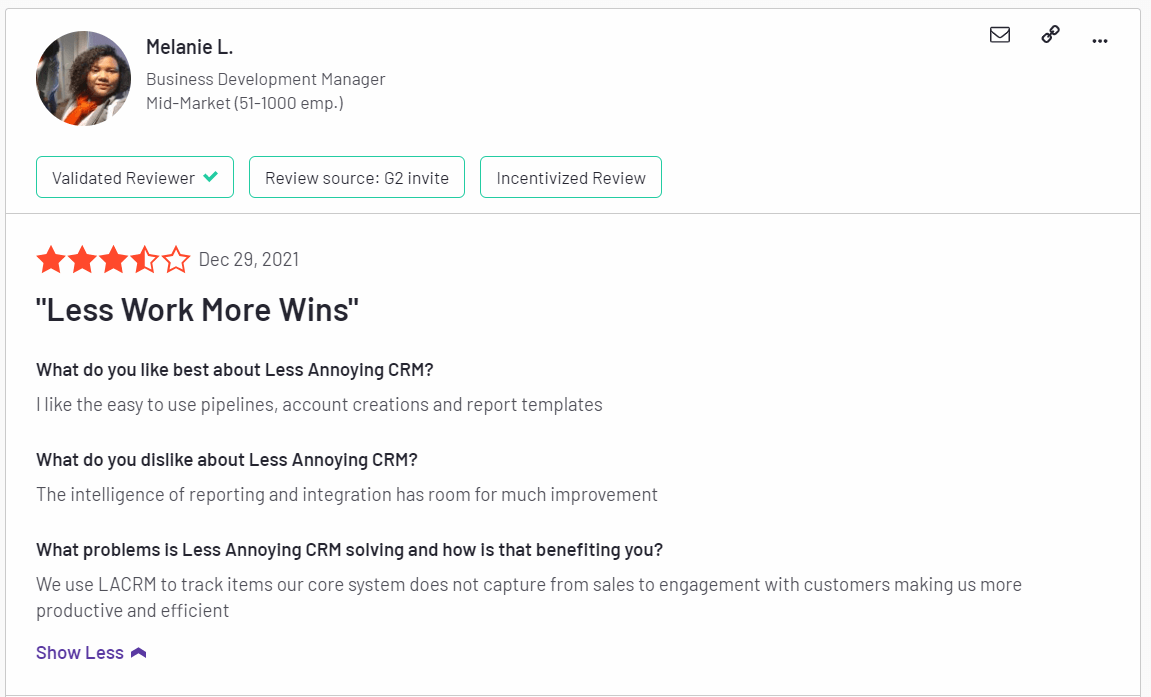Screen dimensions: 1151x697
Task: Click Mid-Market (51-1000 emp.) company size text
Action: pos(244,103)
